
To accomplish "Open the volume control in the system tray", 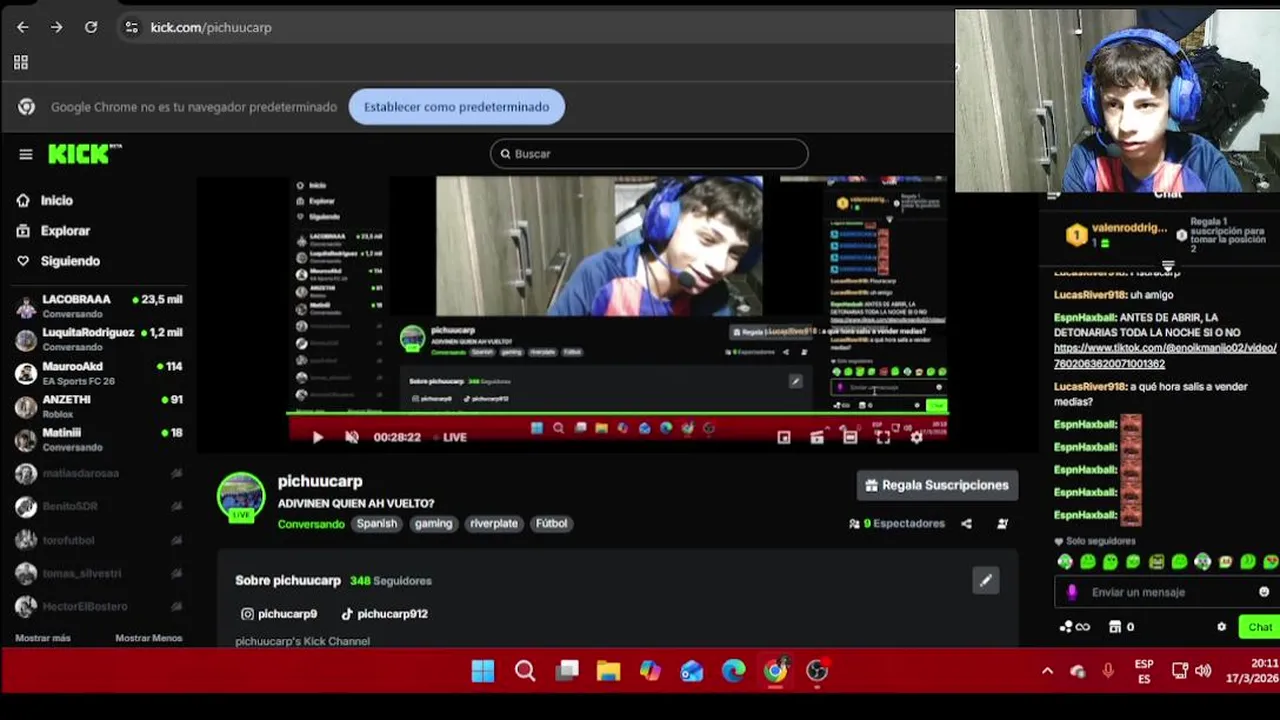I will [x=1203, y=671].
